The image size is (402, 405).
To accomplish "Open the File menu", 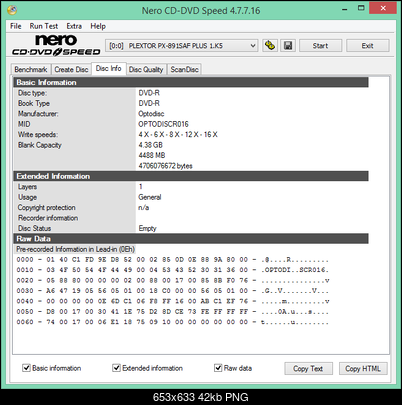I will [x=15, y=26].
